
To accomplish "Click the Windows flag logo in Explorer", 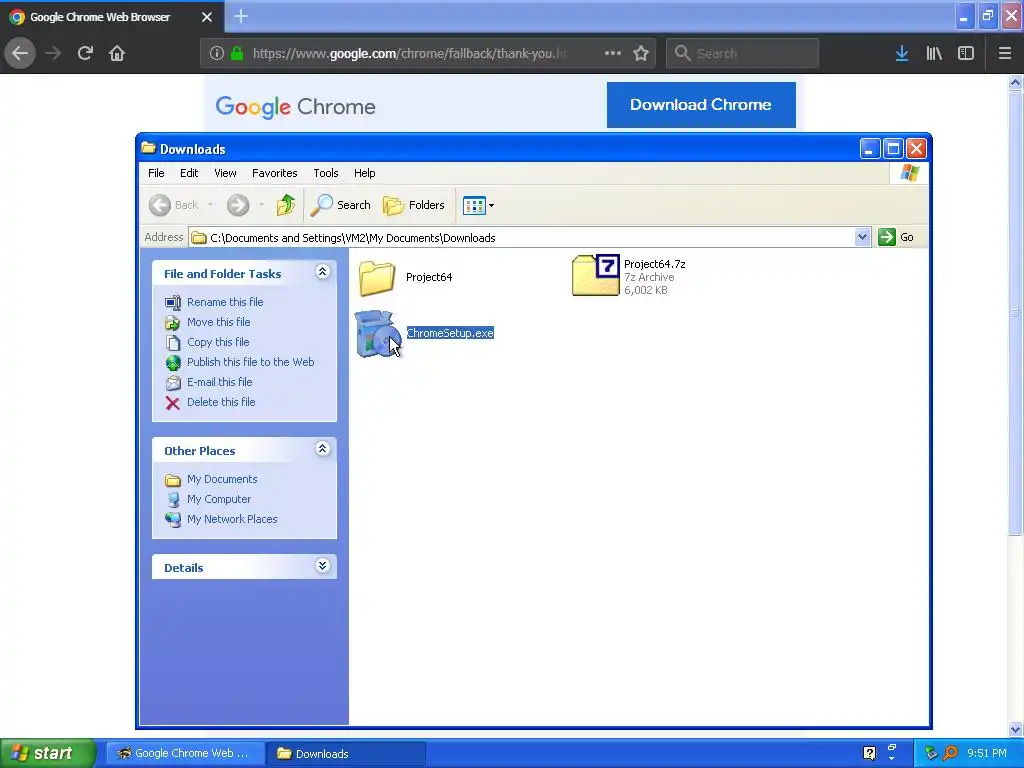I will coord(909,173).
